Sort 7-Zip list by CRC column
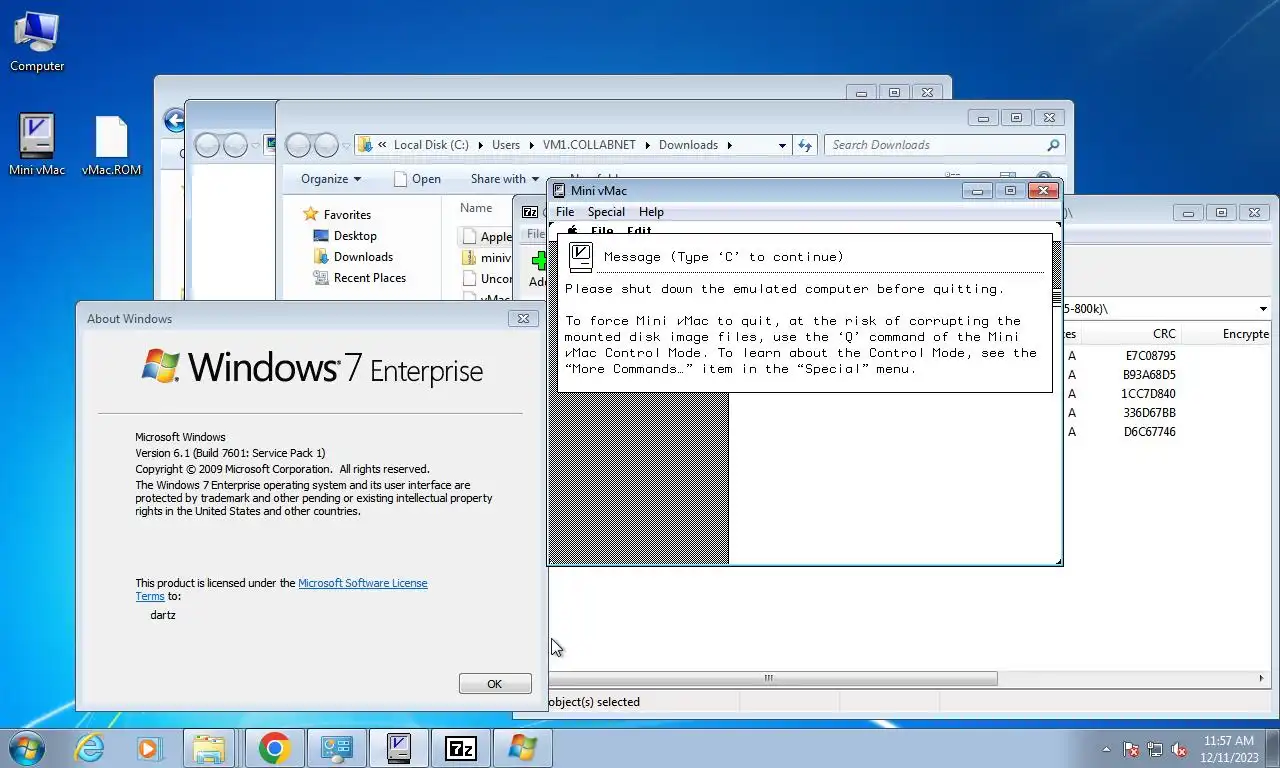1280x768 pixels. [1166, 334]
